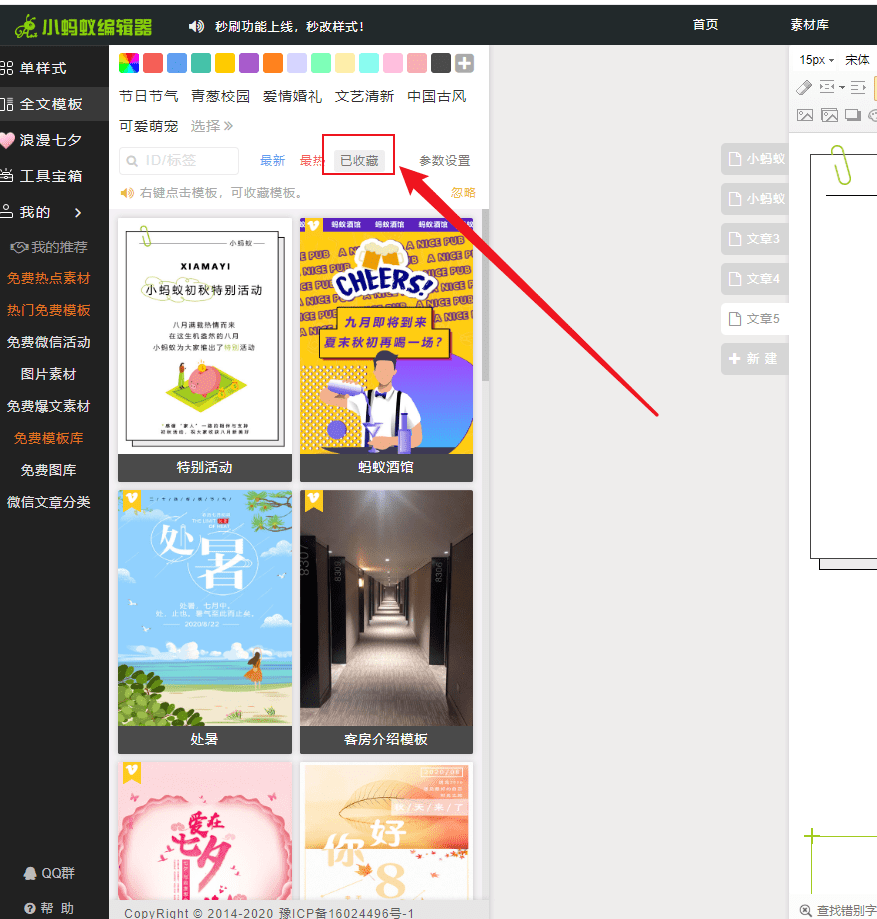Add a custom color with plus icon
The image size is (877, 919).
[x=464, y=63]
